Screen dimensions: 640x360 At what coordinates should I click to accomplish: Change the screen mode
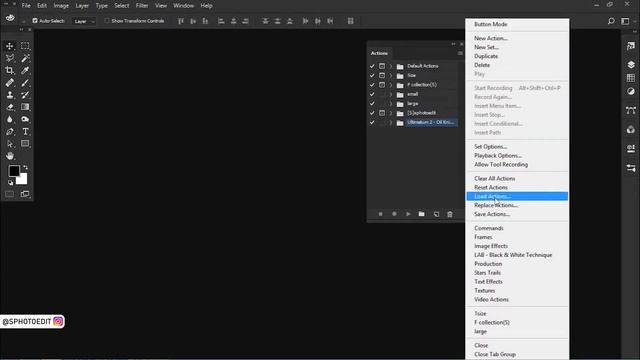pyautogui.click(x=25, y=194)
